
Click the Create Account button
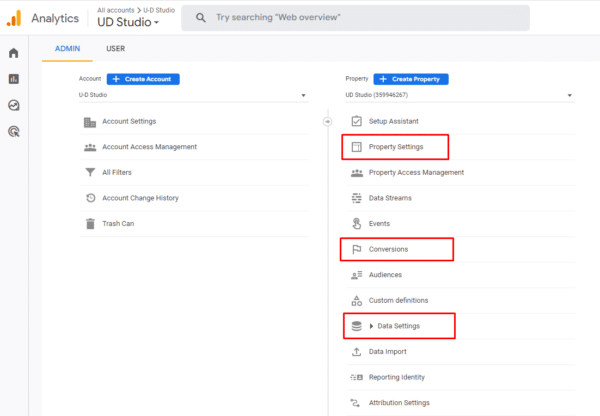[x=143, y=79]
